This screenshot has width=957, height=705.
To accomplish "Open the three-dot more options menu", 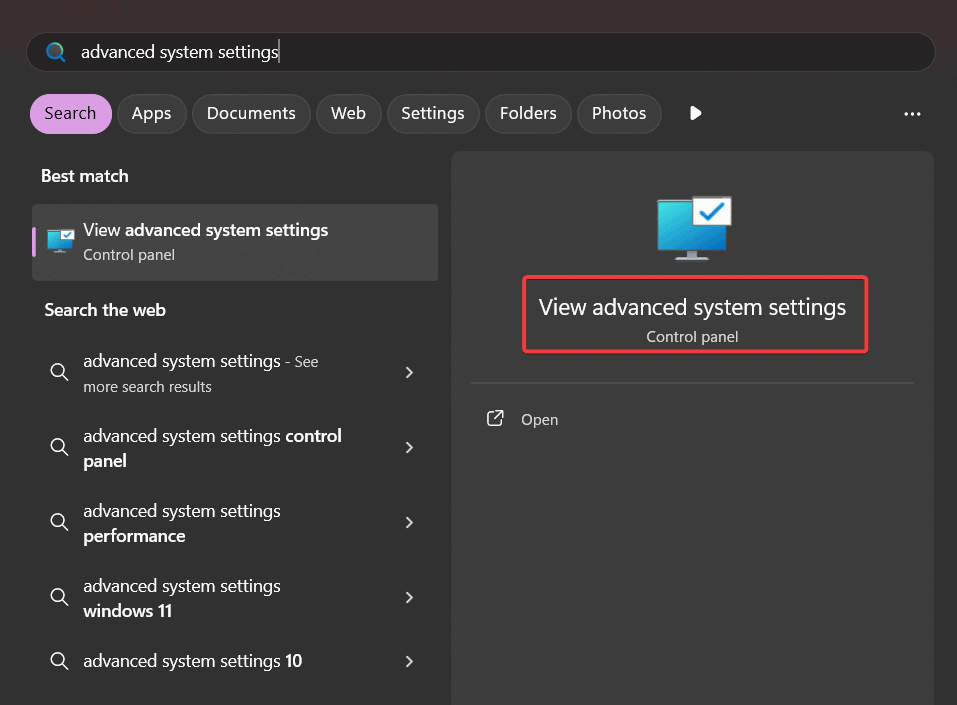I will coord(912,114).
